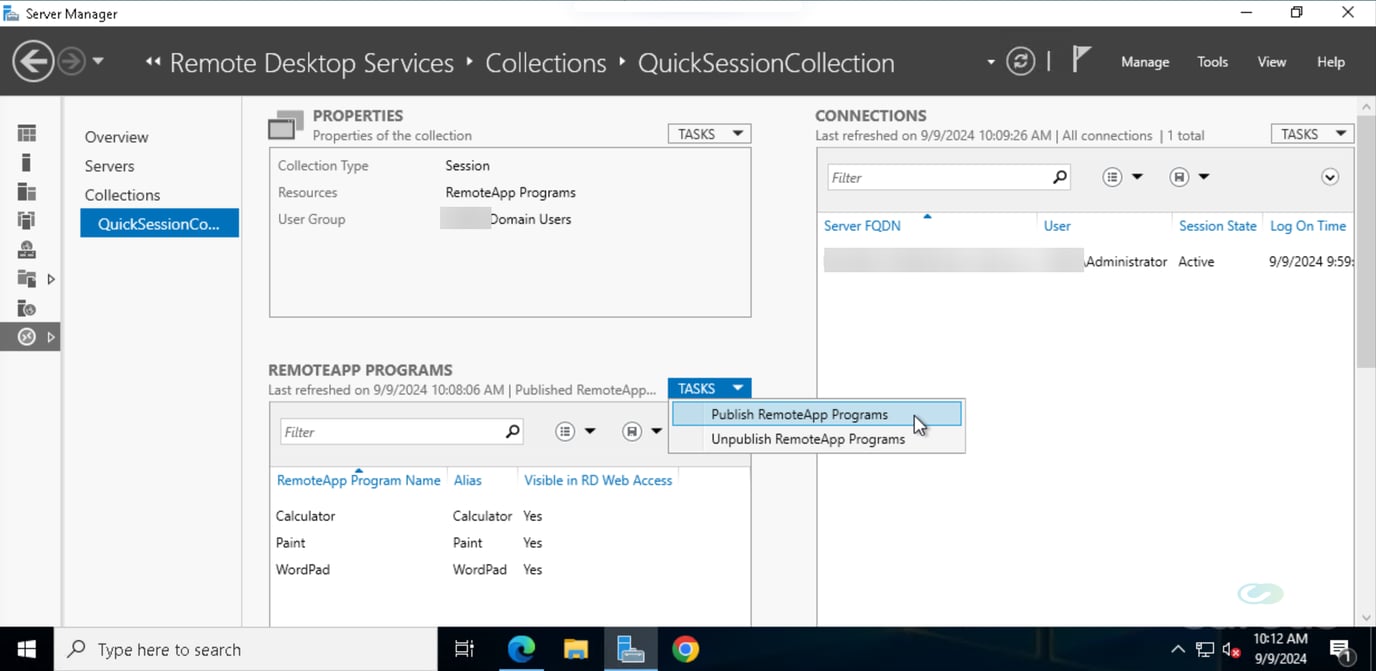Screen dimensions: 1376x671
Task: Select Unpublish RemoteApp Programs
Action: point(808,438)
